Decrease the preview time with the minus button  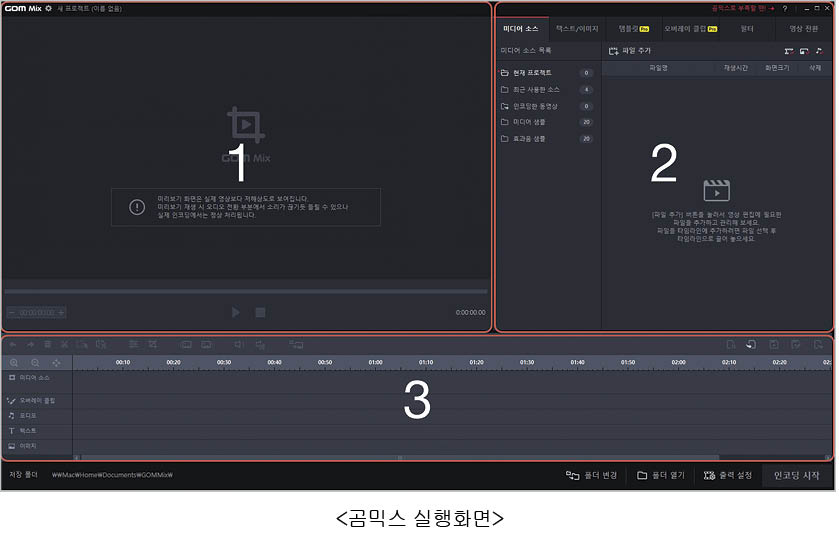(12, 313)
